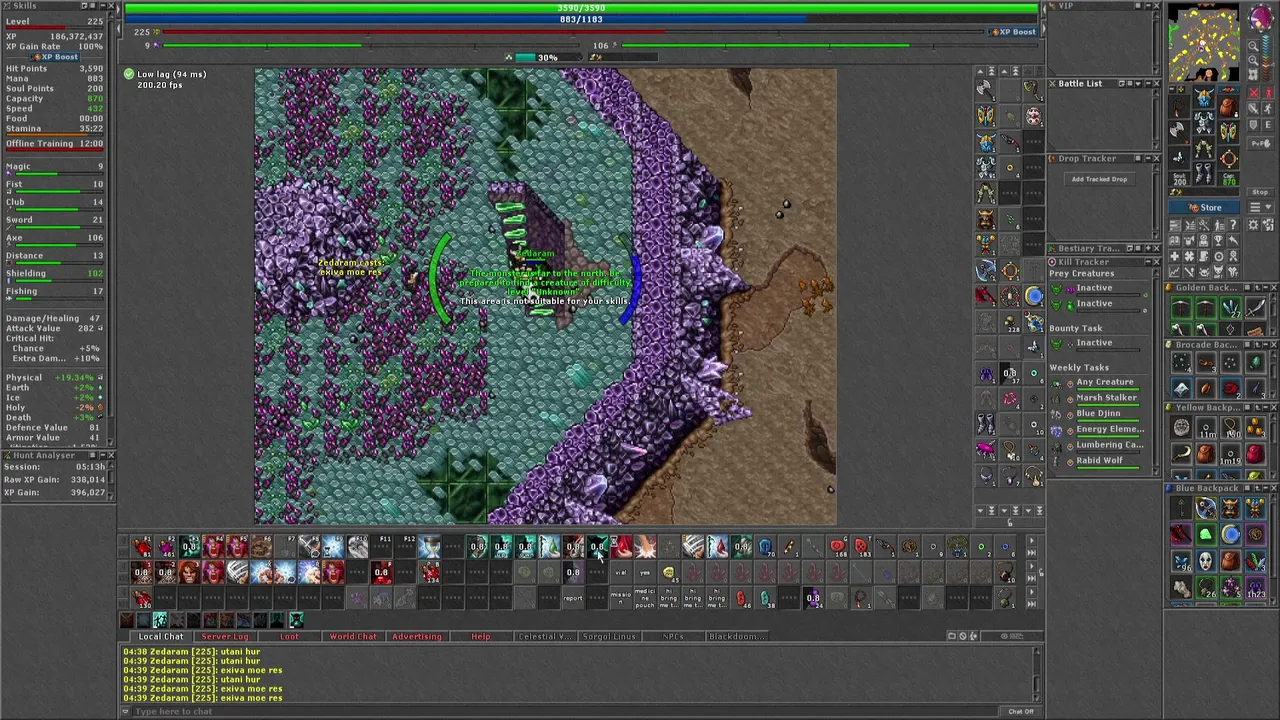The width and height of the screenshot is (1280, 720).
Task: Toggle the Chat Off button
Action: pos(1021,711)
